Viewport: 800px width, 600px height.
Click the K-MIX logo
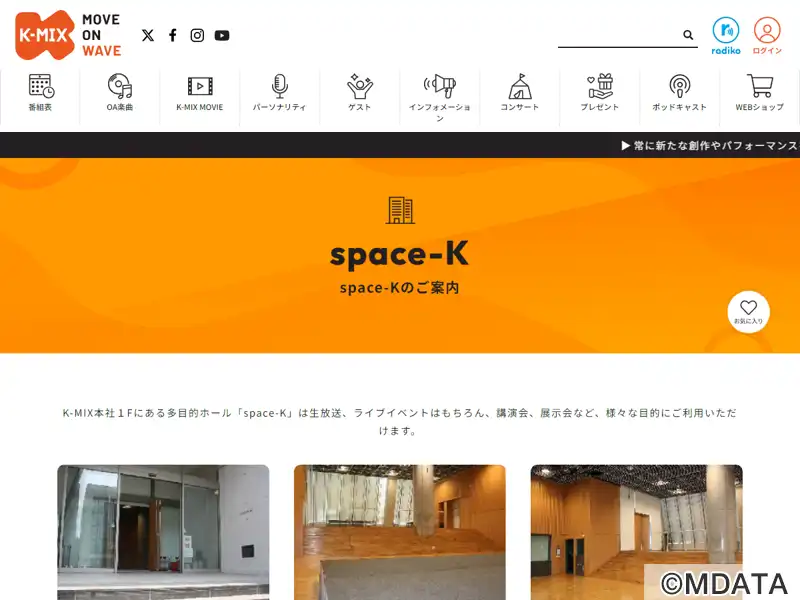click(44, 35)
